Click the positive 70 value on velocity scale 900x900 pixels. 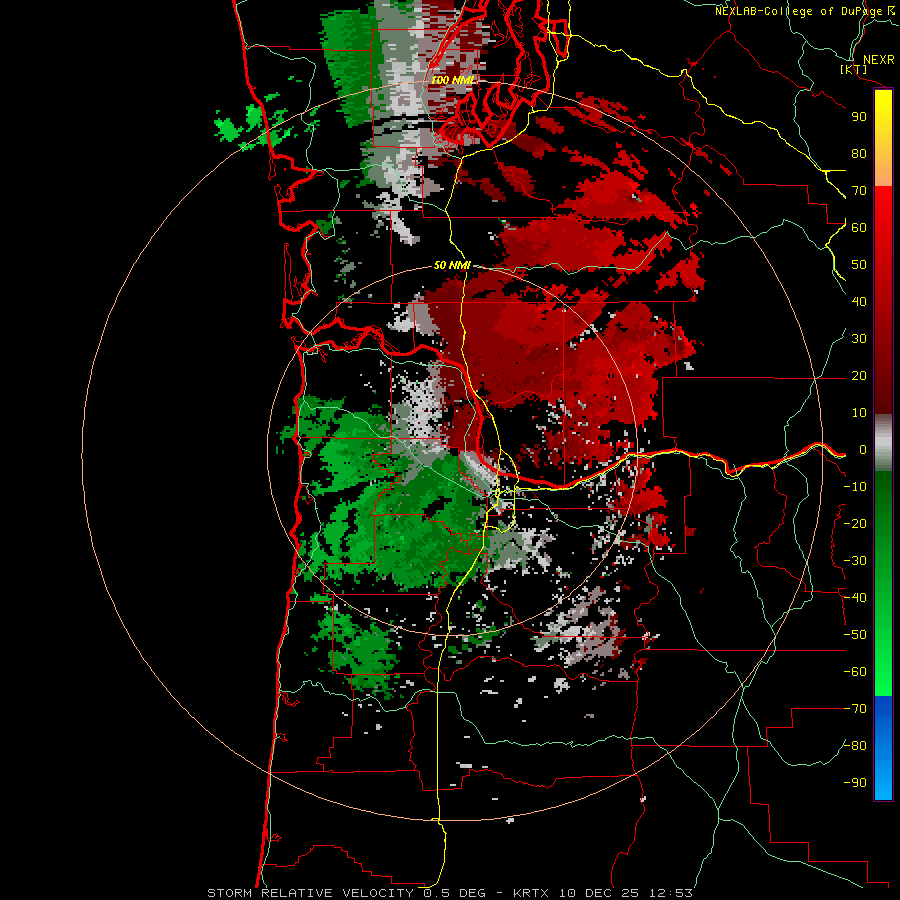859,191
